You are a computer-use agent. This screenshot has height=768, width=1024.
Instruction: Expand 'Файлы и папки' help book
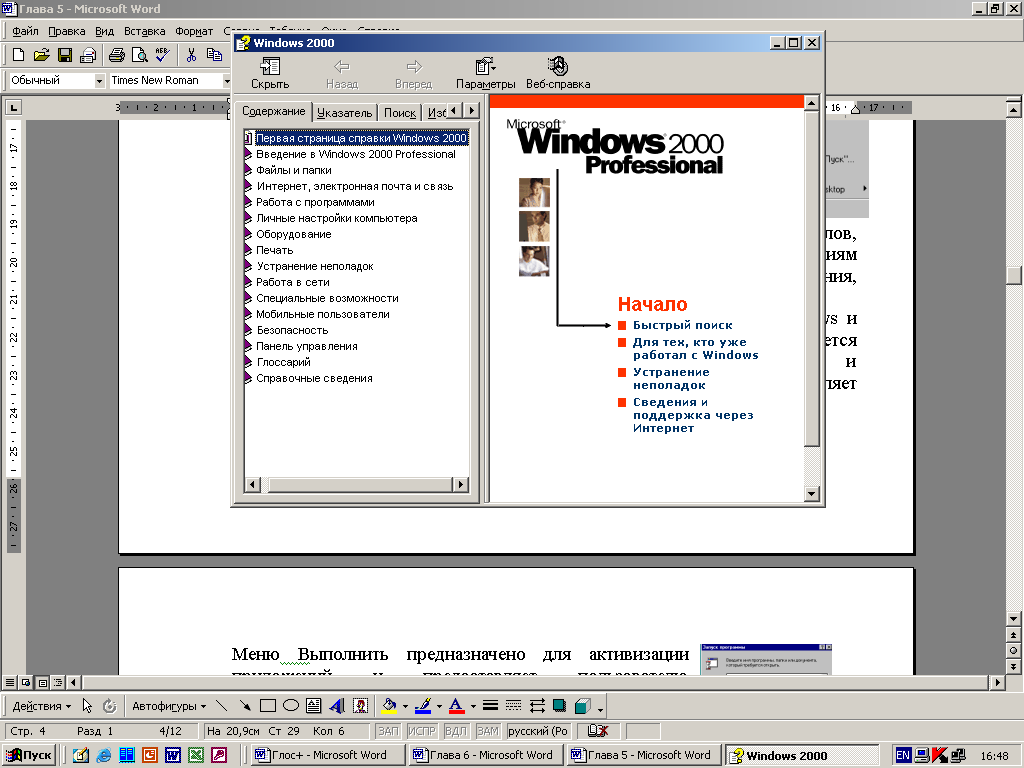(x=248, y=170)
